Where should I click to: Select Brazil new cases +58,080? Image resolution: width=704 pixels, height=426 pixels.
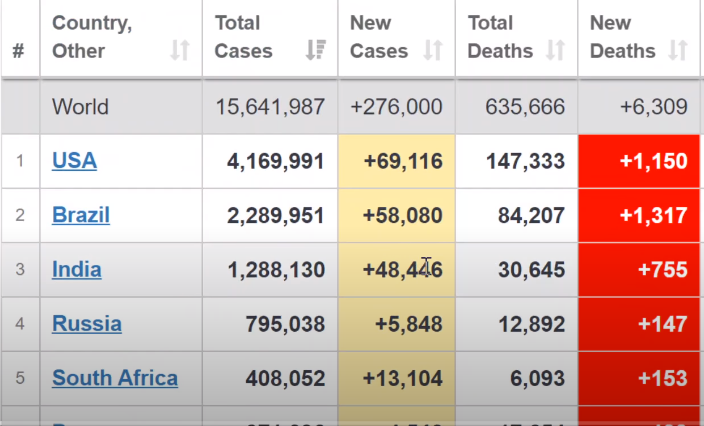pyautogui.click(x=403, y=215)
